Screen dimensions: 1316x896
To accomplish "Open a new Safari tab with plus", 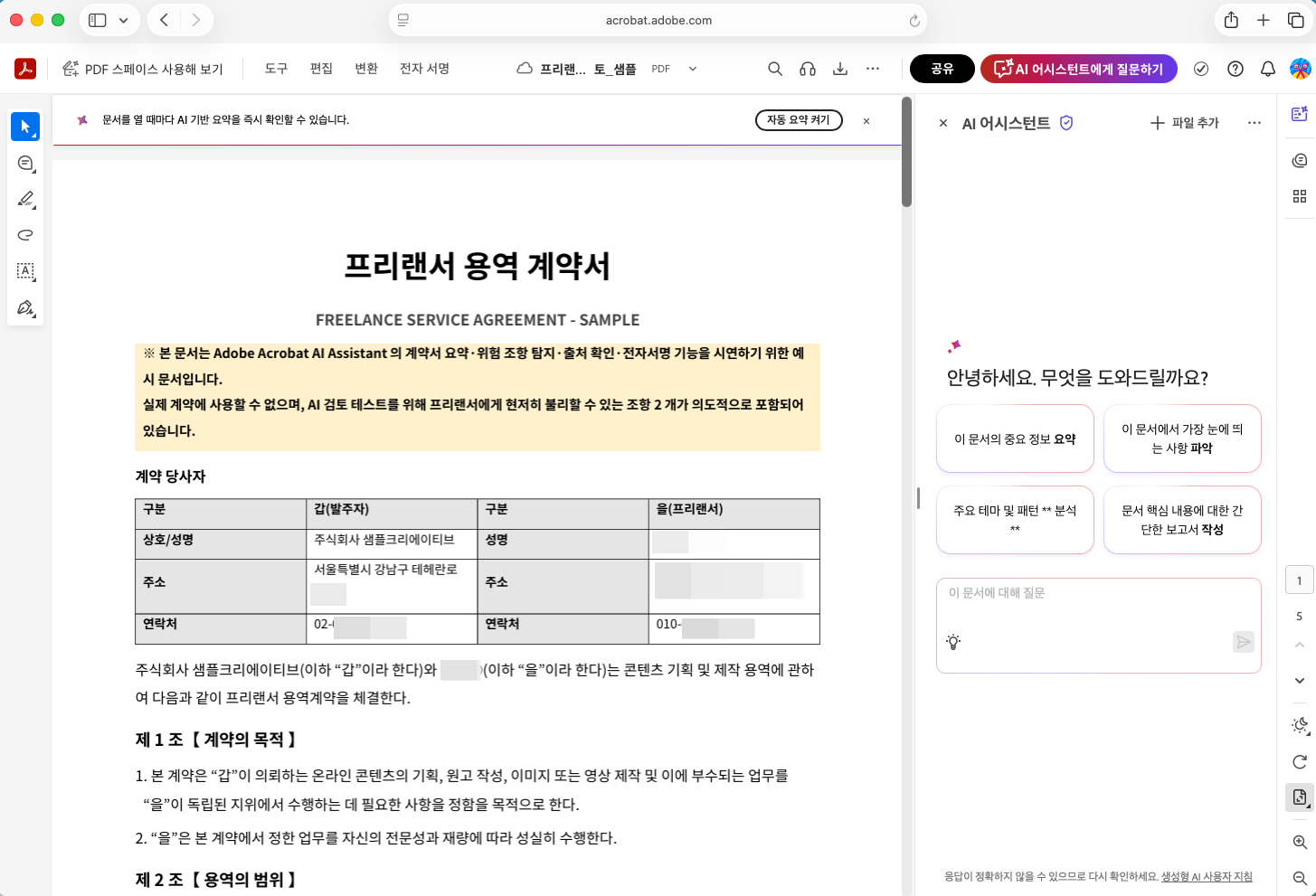I will coord(1264,20).
